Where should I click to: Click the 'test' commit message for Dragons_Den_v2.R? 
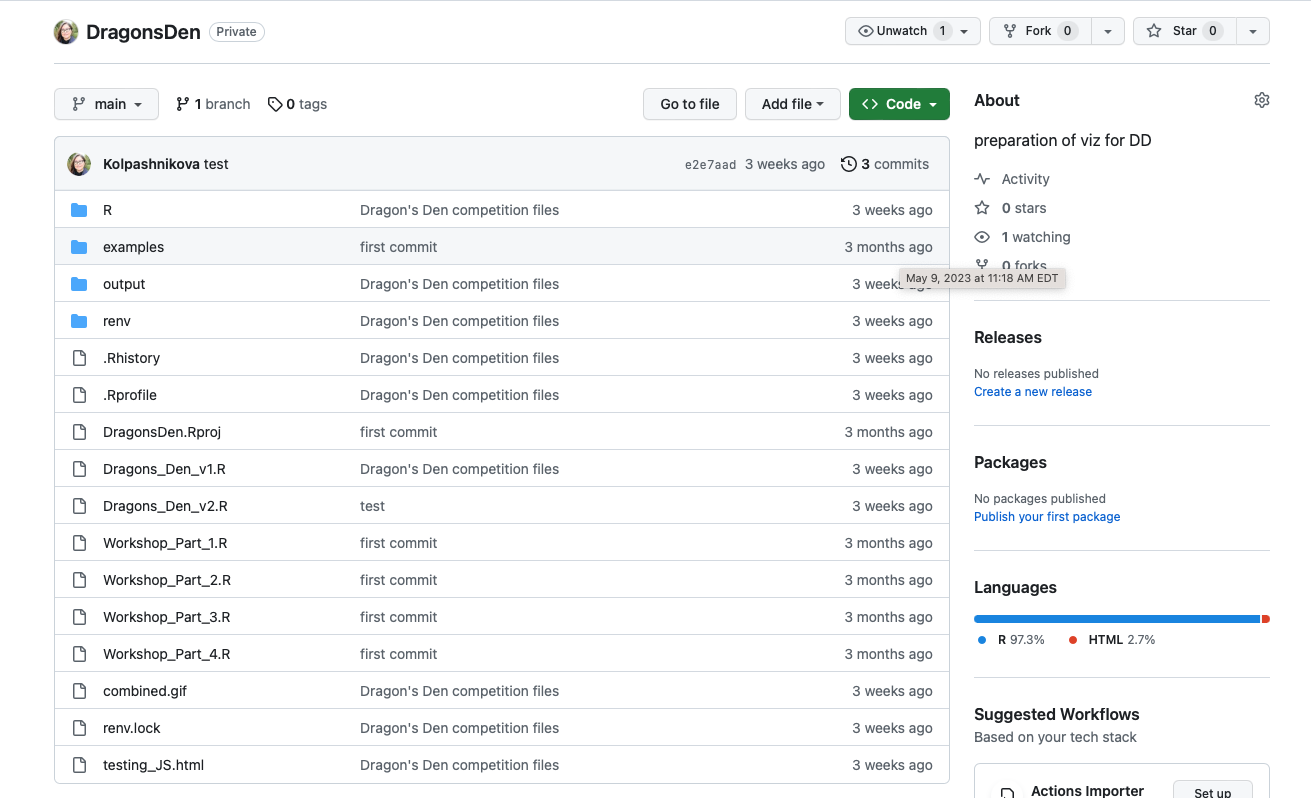click(372, 506)
